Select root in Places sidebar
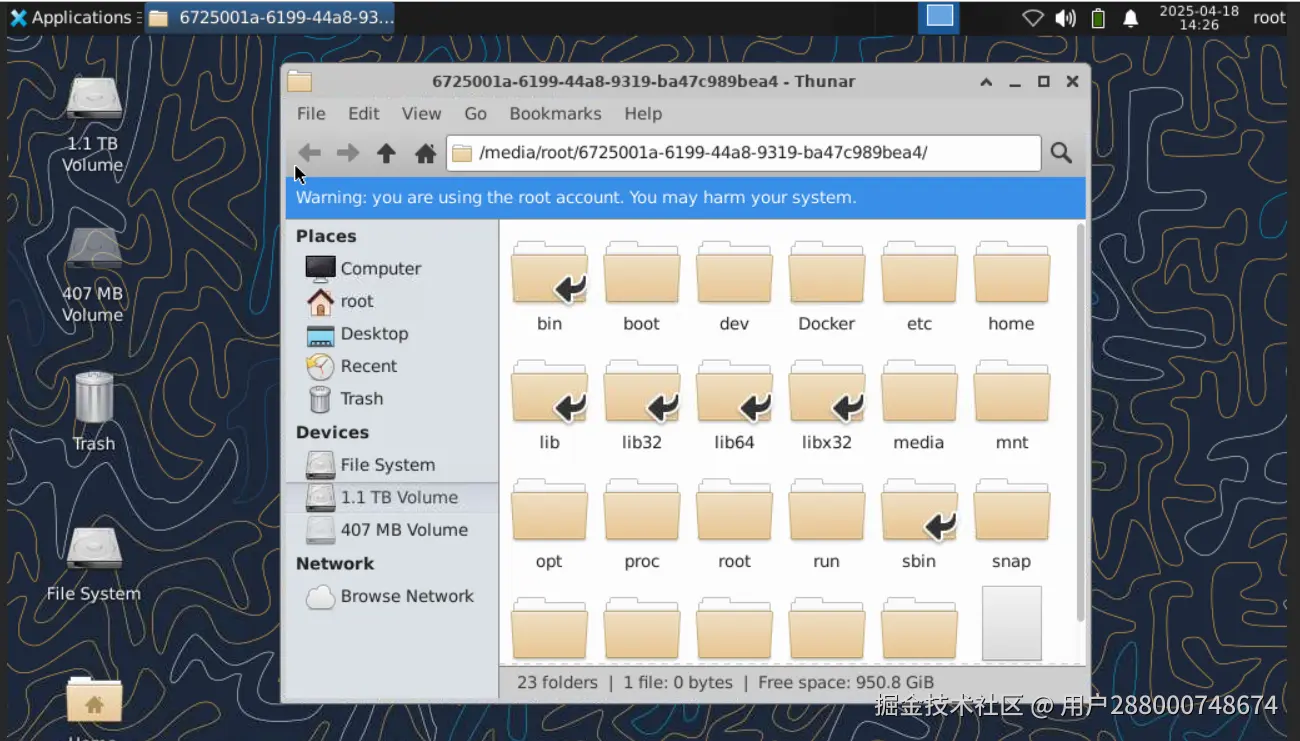The image size is (1300, 741). pos(392,301)
